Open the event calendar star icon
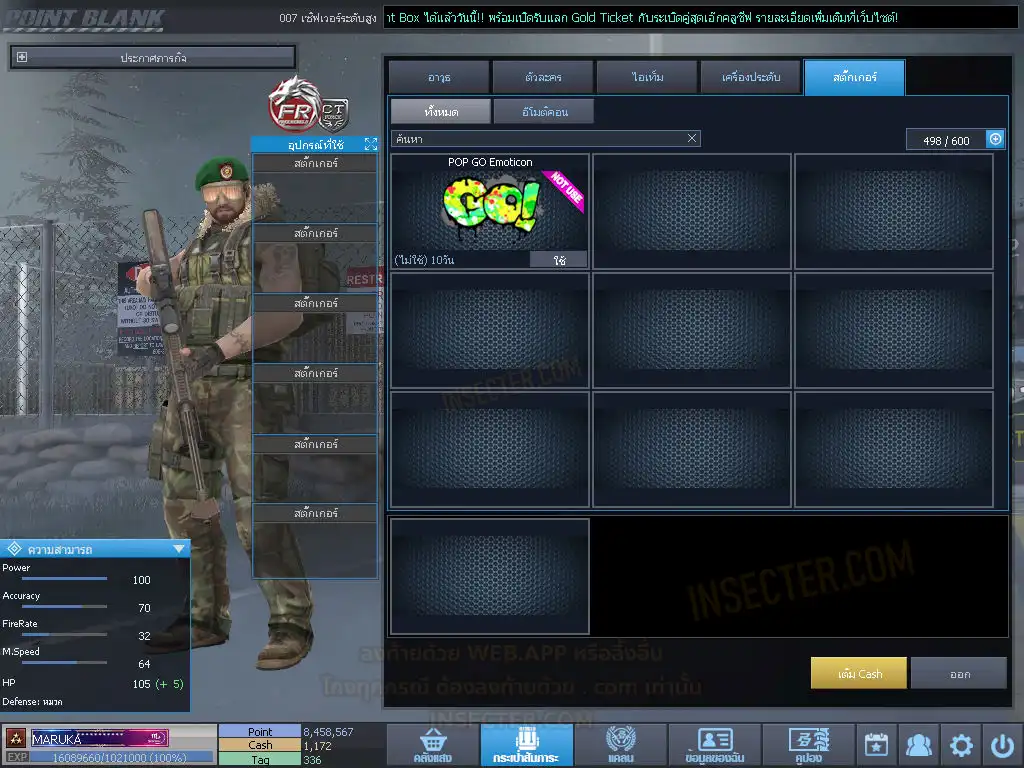 tap(876, 745)
